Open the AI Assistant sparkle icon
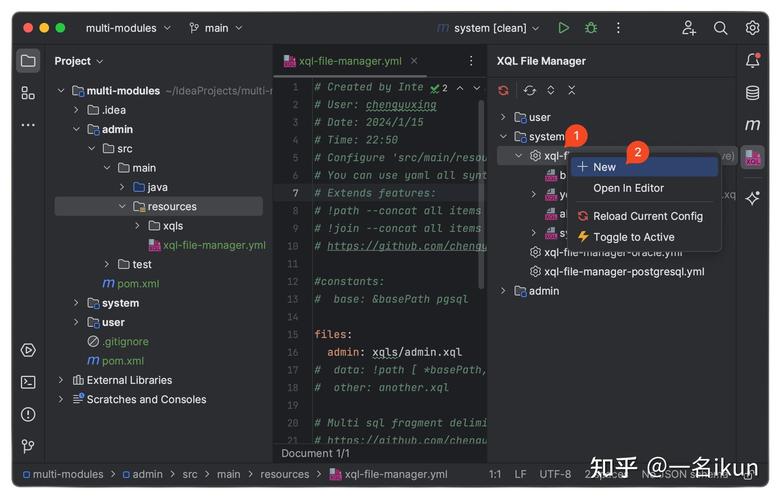Image resolution: width=780 pixels, height=500 pixels. [x=752, y=198]
